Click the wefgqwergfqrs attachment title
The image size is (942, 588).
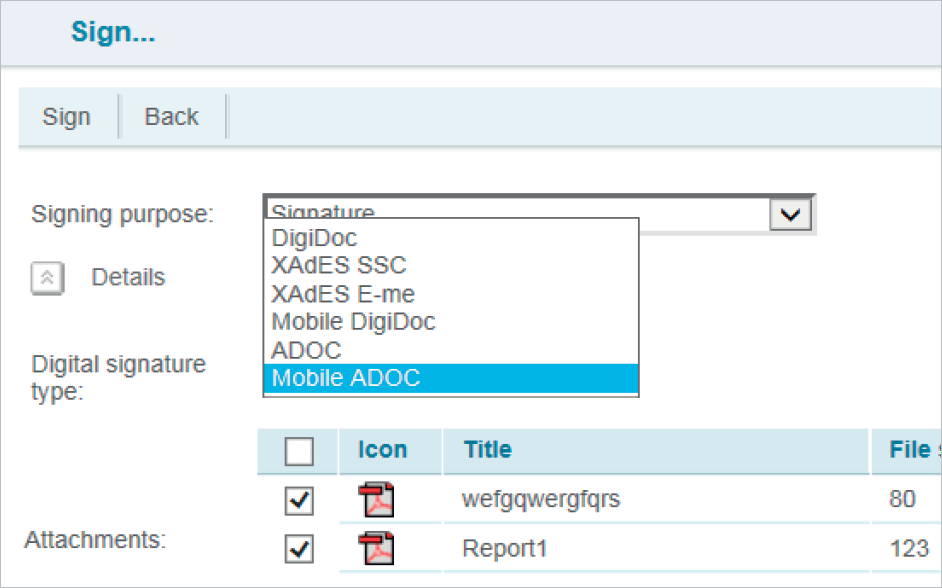541,500
